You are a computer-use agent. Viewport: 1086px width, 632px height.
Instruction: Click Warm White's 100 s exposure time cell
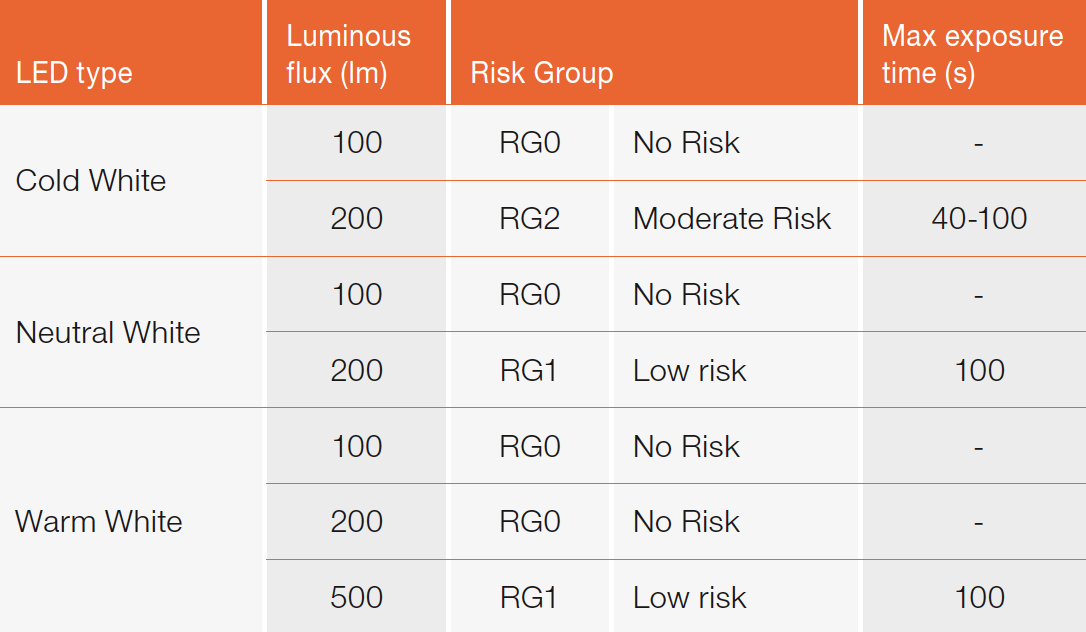pos(979,597)
